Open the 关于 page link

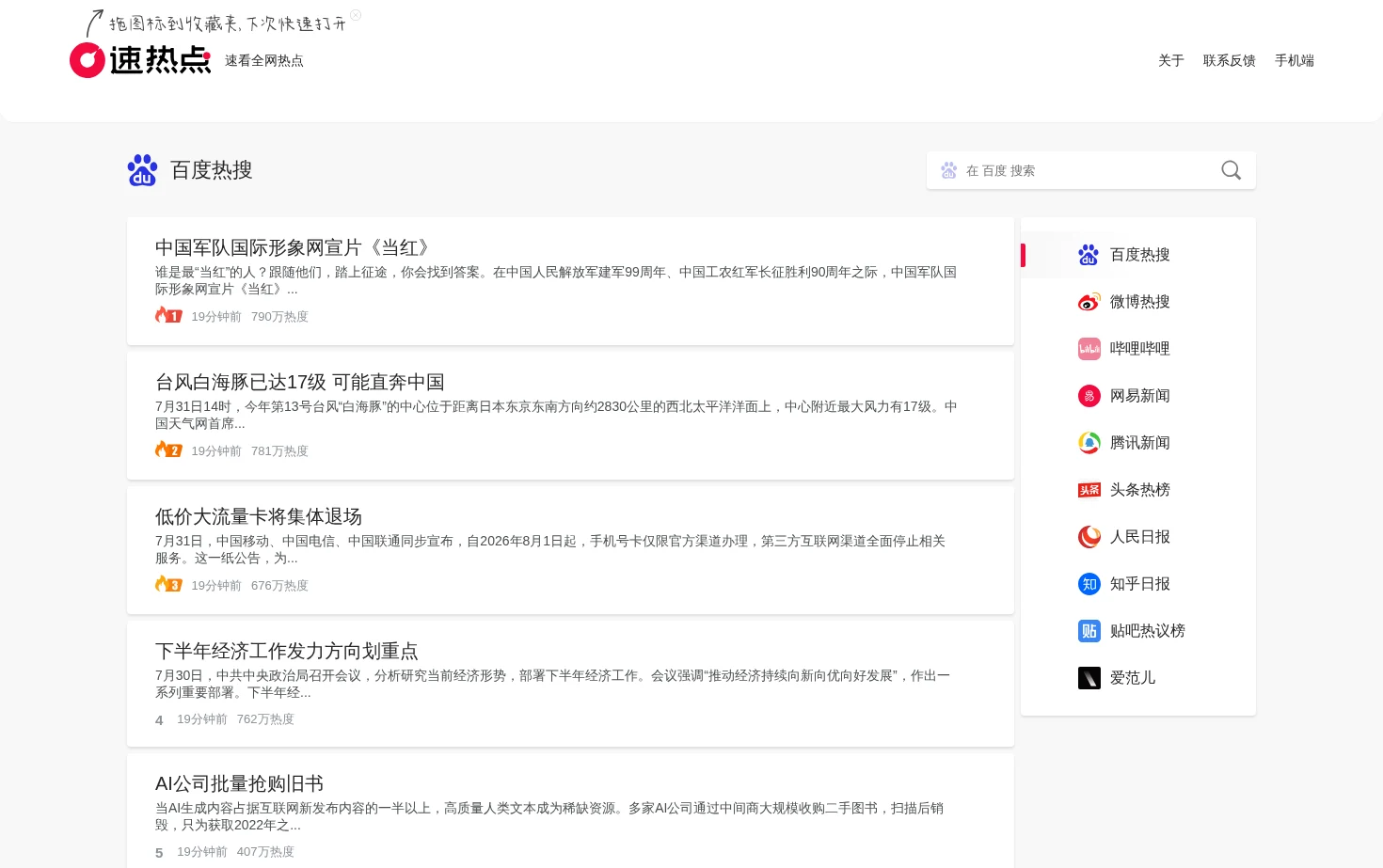click(x=1170, y=60)
